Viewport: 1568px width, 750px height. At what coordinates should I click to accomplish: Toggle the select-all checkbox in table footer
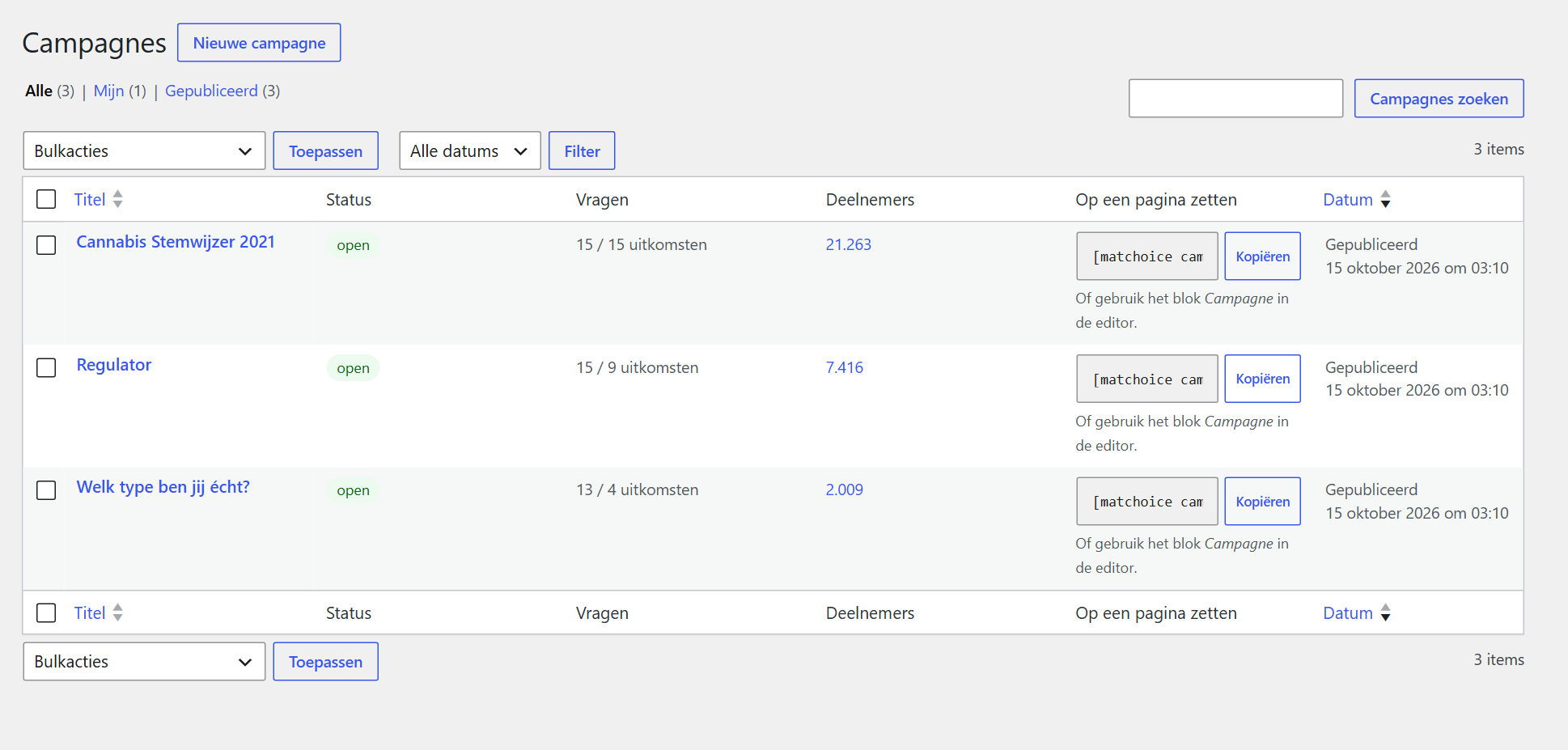pos(46,612)
